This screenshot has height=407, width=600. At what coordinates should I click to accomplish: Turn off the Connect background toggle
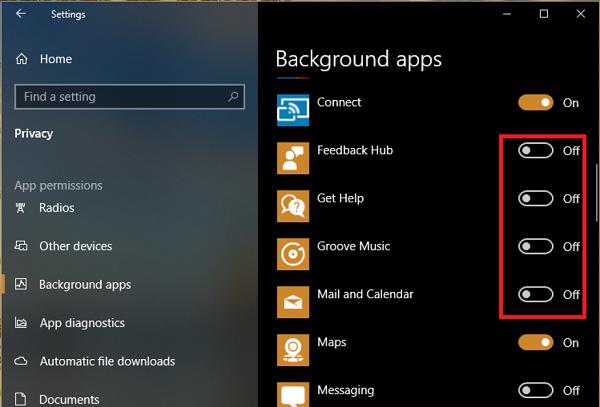point(536,102)
